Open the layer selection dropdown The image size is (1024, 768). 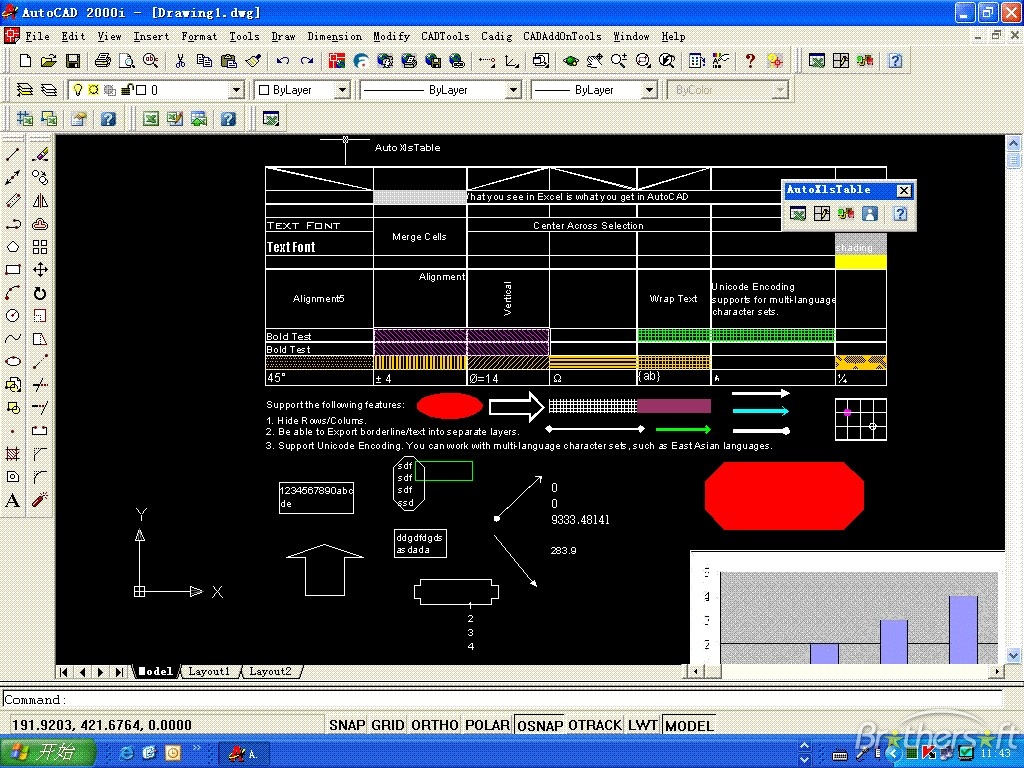click(x=237, y=90)
